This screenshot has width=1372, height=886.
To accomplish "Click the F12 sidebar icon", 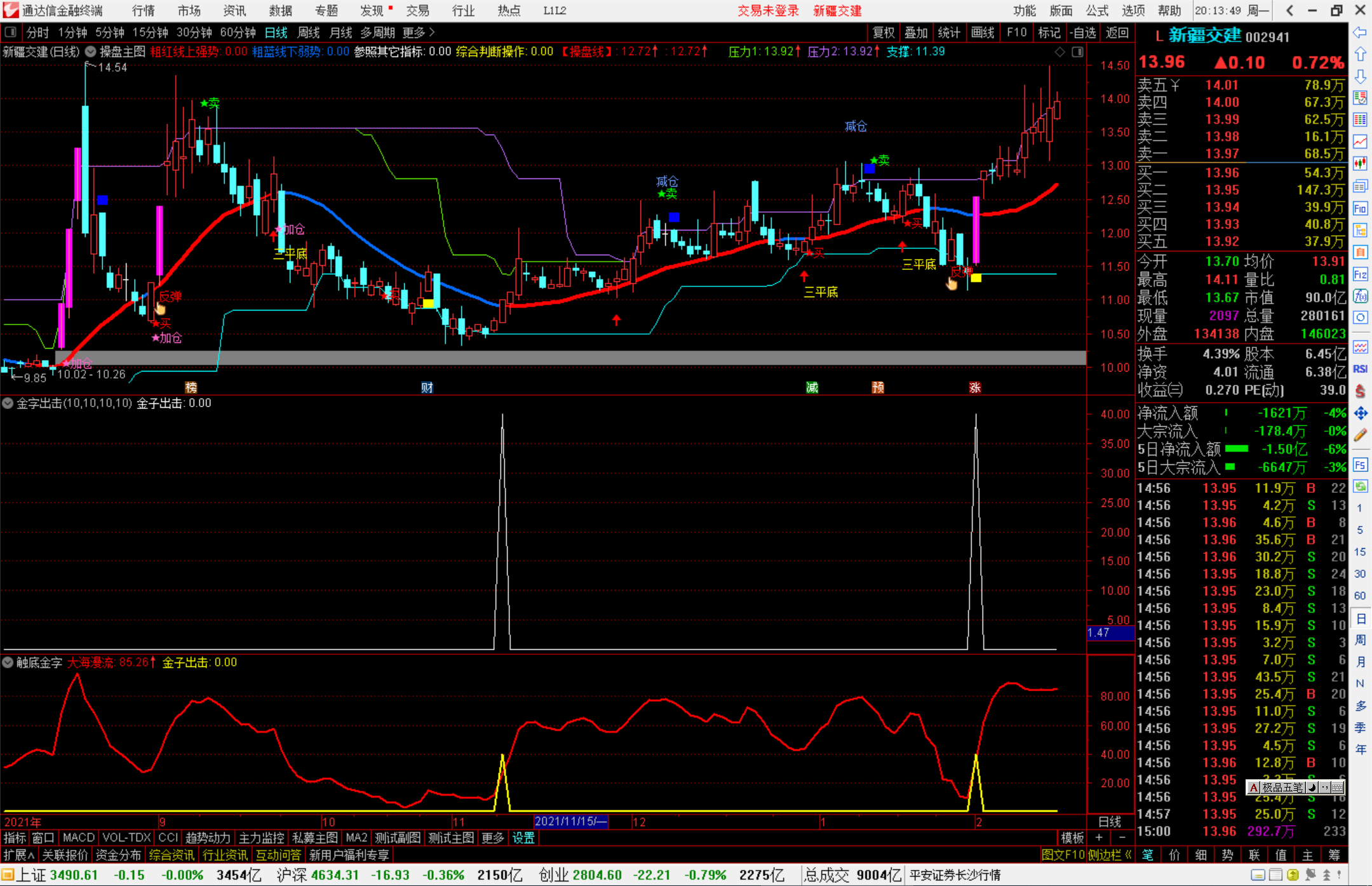I will 1360,274.
